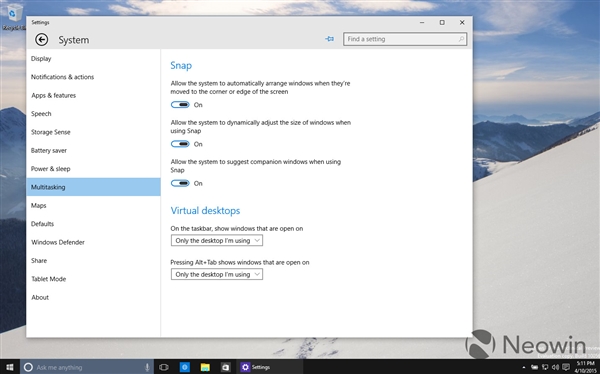The width and height of the screenshot is (600, 374).
Task: Close the Settings window
Action: tap(462, 23)
